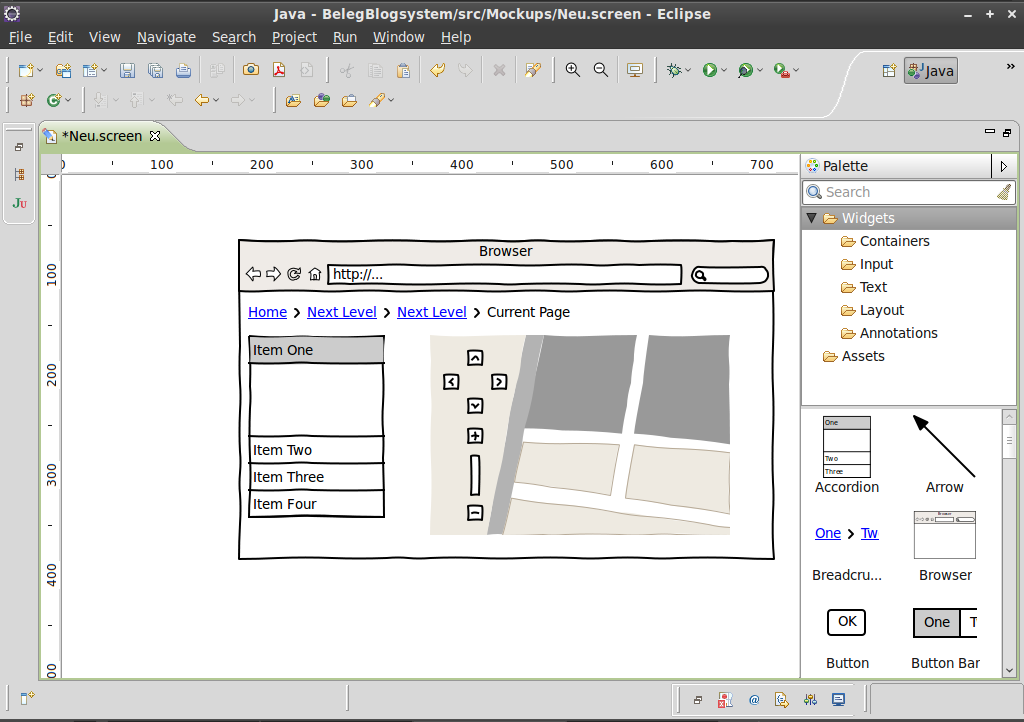Viewport: 1024px width, 722px height.
Task: Collapse the Widgets tree in the Palette
Action: coord(812,217)
